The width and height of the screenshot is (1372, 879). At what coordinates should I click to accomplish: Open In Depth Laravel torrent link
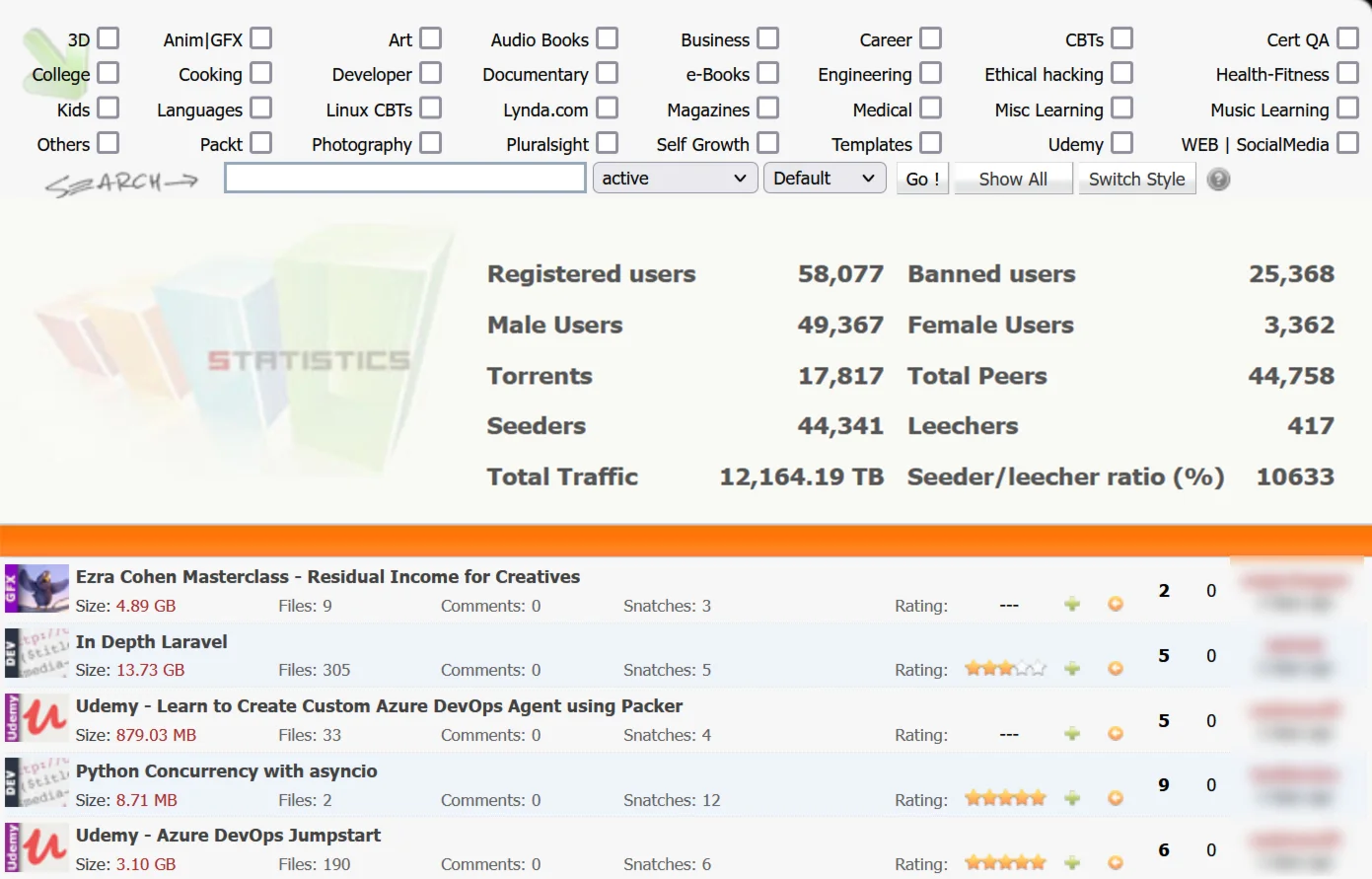(151, 642)
